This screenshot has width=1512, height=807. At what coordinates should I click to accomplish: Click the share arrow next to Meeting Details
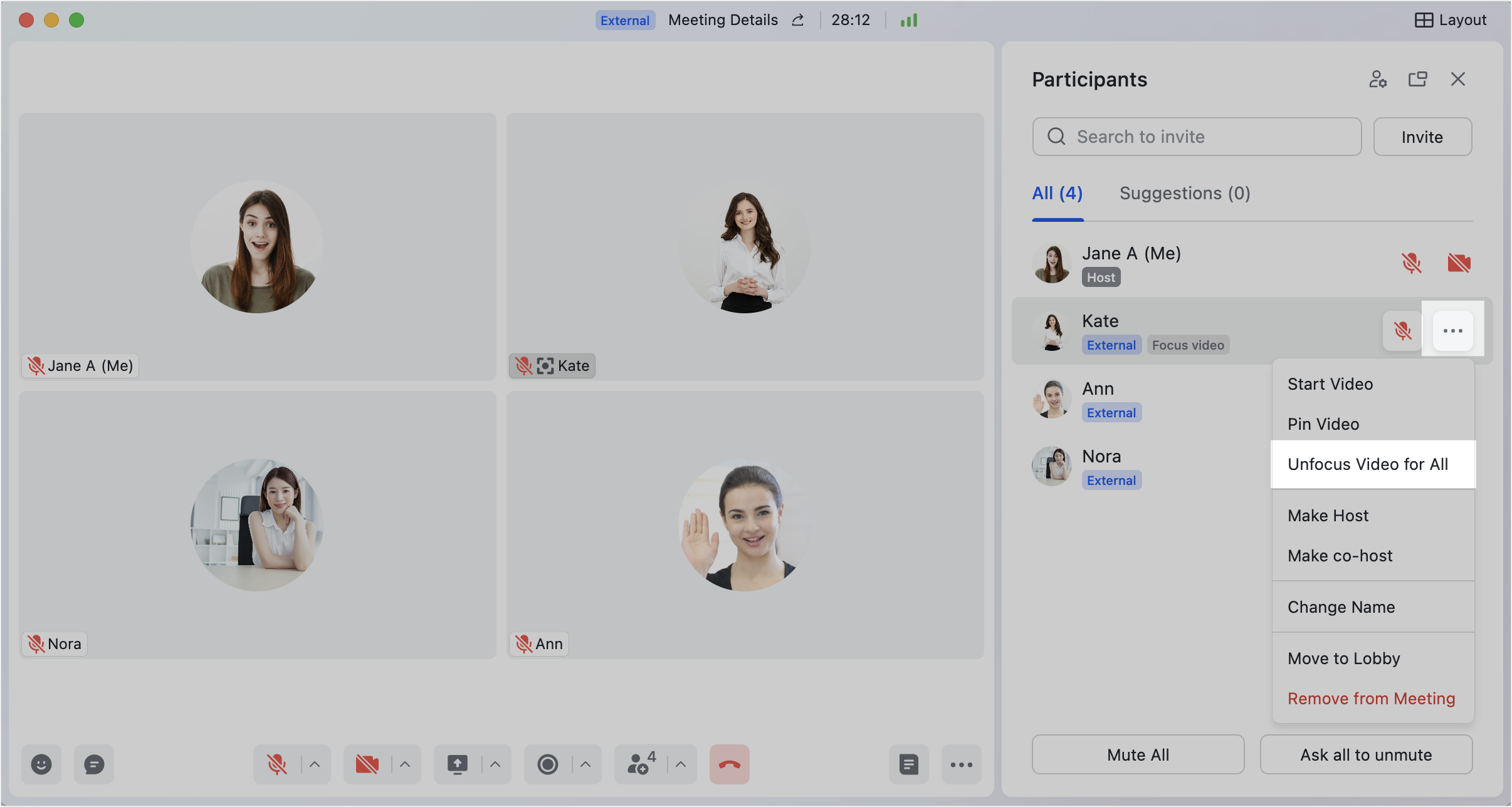pyautogui.click(x=798, y=20)
